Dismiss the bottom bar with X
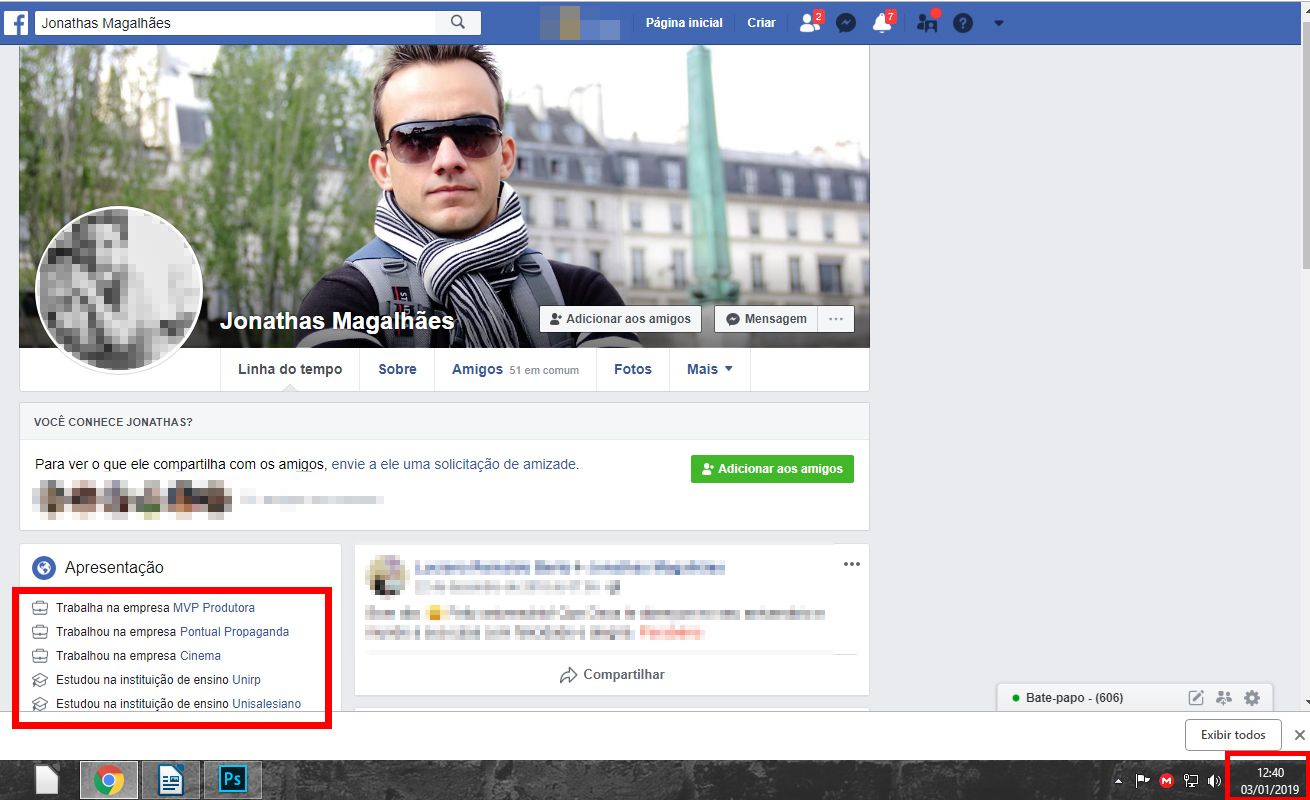Screen dimensions: 1310x800 point(1299,735)
